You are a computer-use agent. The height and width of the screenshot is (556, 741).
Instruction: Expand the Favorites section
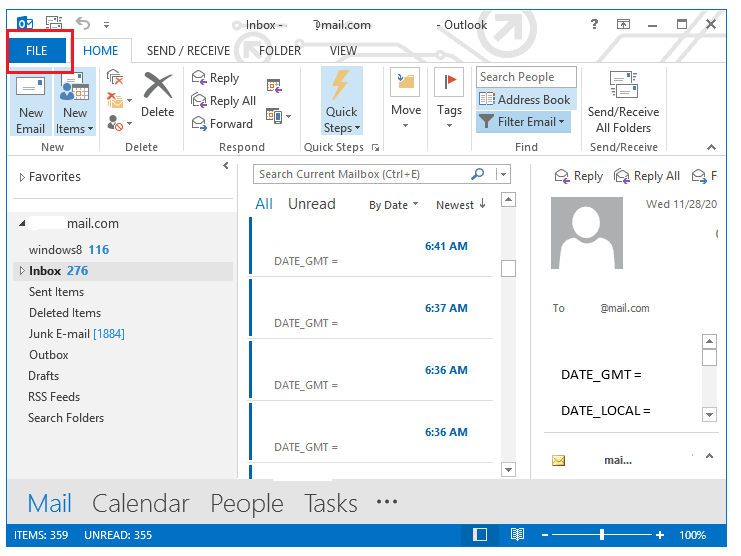point(22,177)
